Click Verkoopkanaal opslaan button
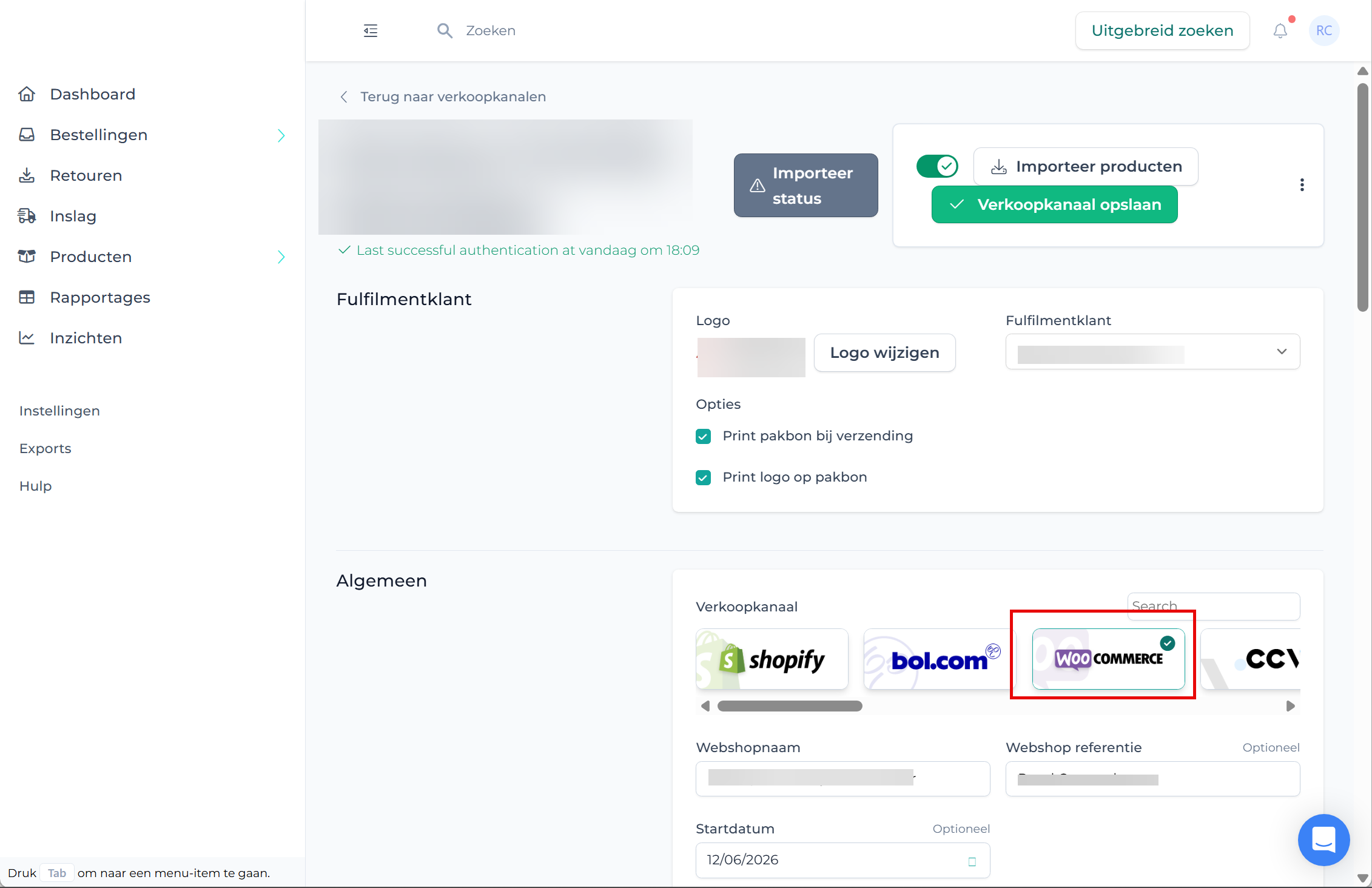 [x=1054, y=205]
